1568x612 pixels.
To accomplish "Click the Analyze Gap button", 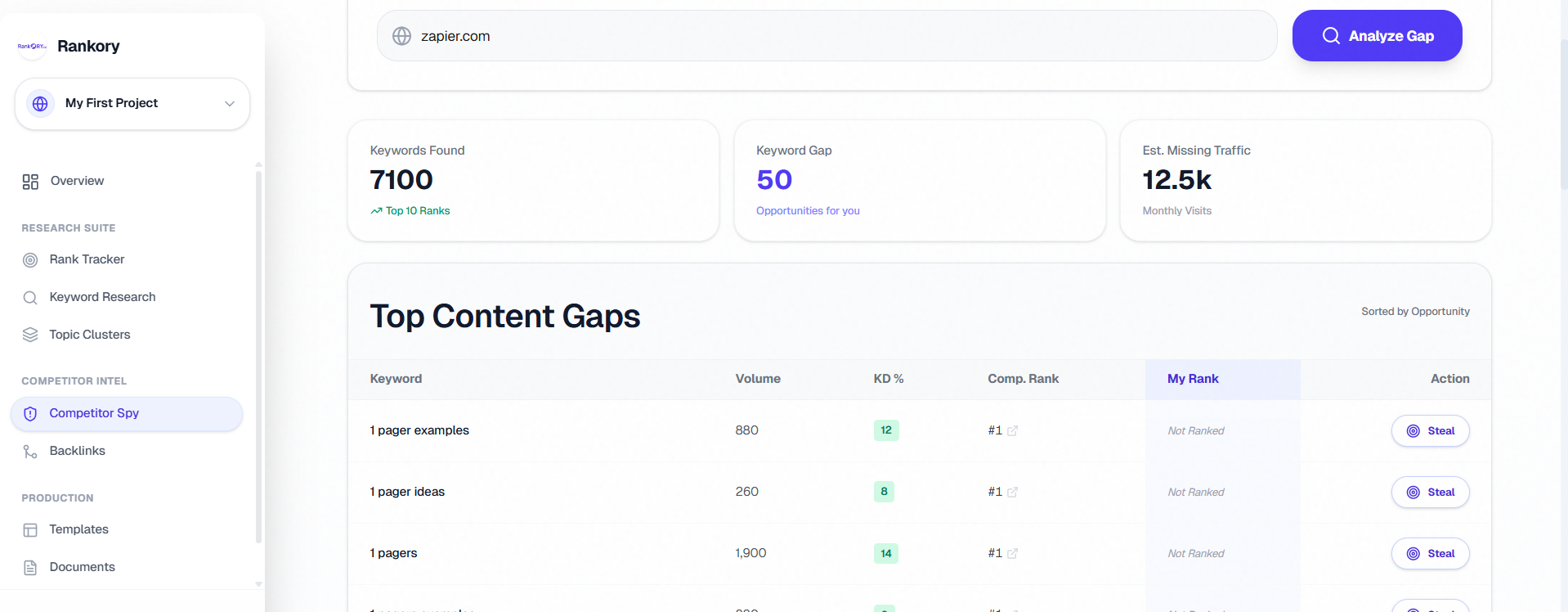I will tap(1377, 36).
